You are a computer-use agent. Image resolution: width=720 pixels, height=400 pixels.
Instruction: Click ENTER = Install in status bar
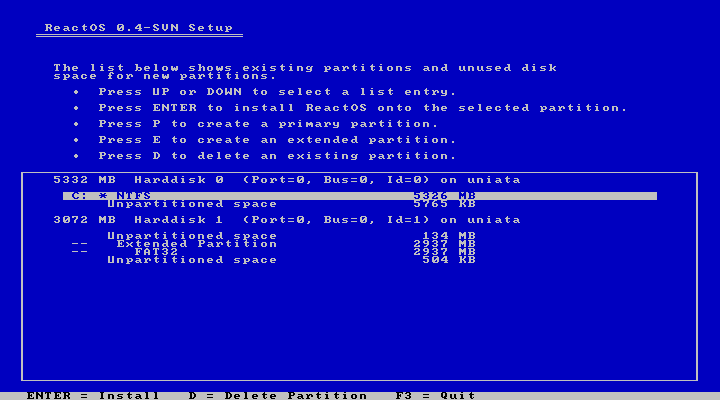93,395
